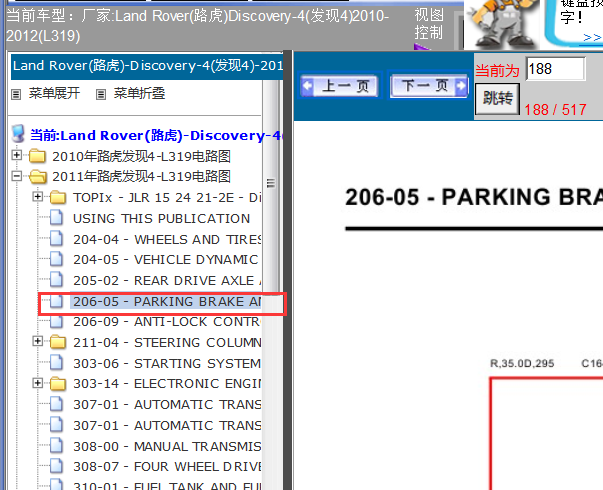603x490 pixels.
Task: Click the 206-05 PARKING BRAKE page icon
Action: (x=57, y=301)
